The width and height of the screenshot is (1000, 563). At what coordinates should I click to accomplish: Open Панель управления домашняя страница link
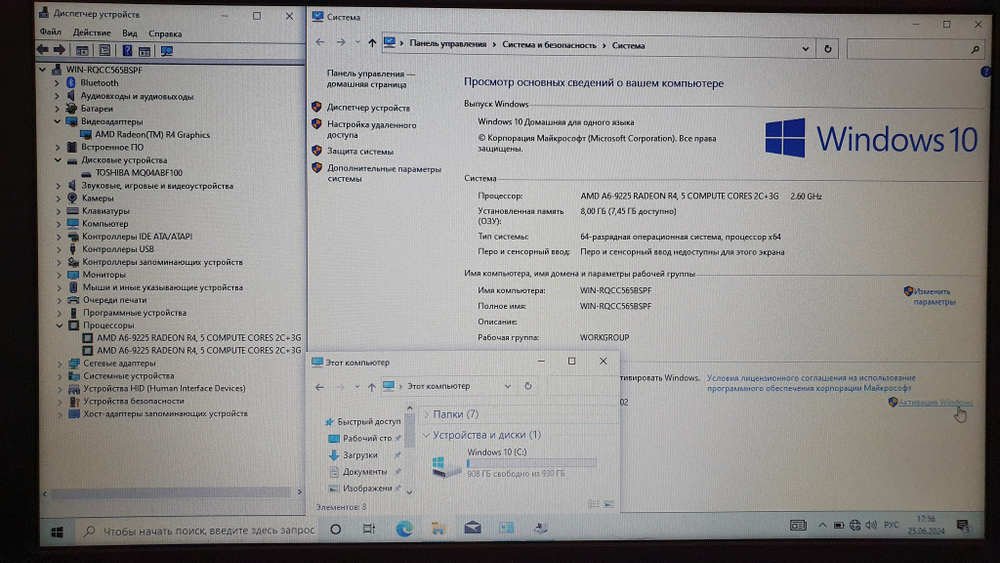(371, 78)
